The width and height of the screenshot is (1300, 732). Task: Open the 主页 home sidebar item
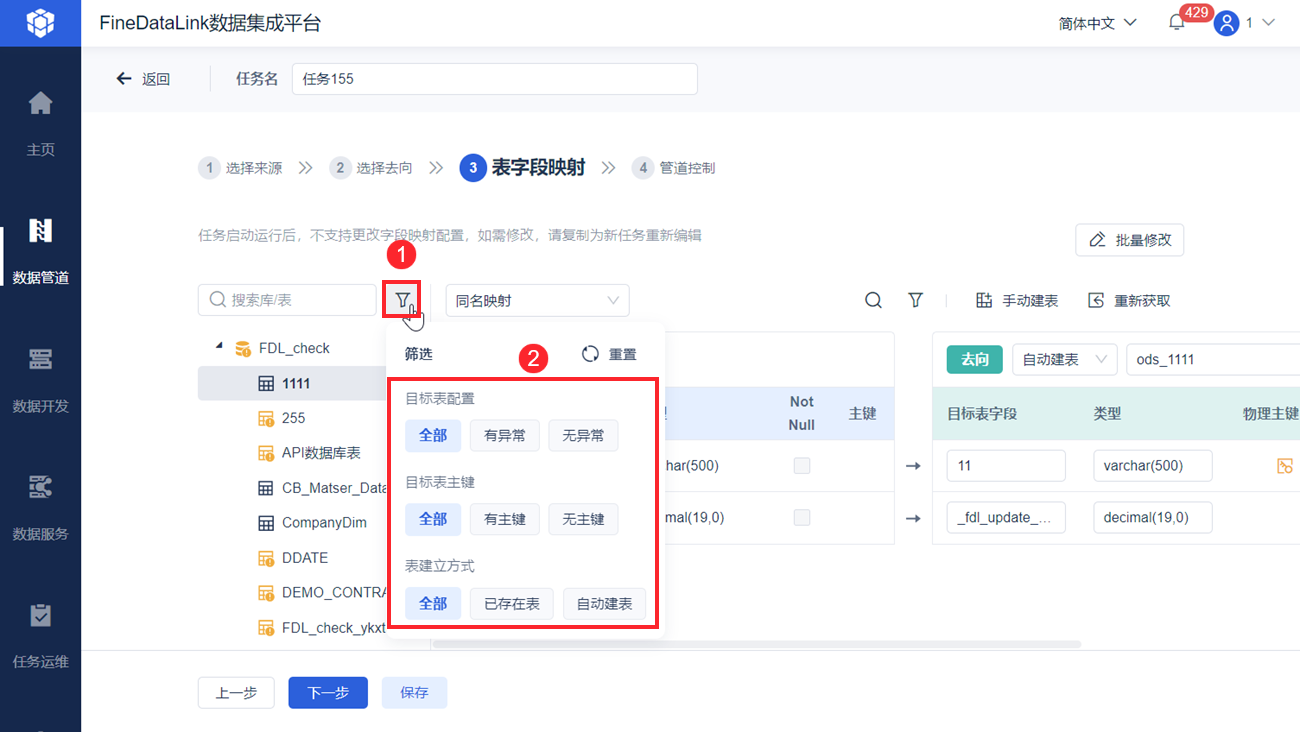40,123
